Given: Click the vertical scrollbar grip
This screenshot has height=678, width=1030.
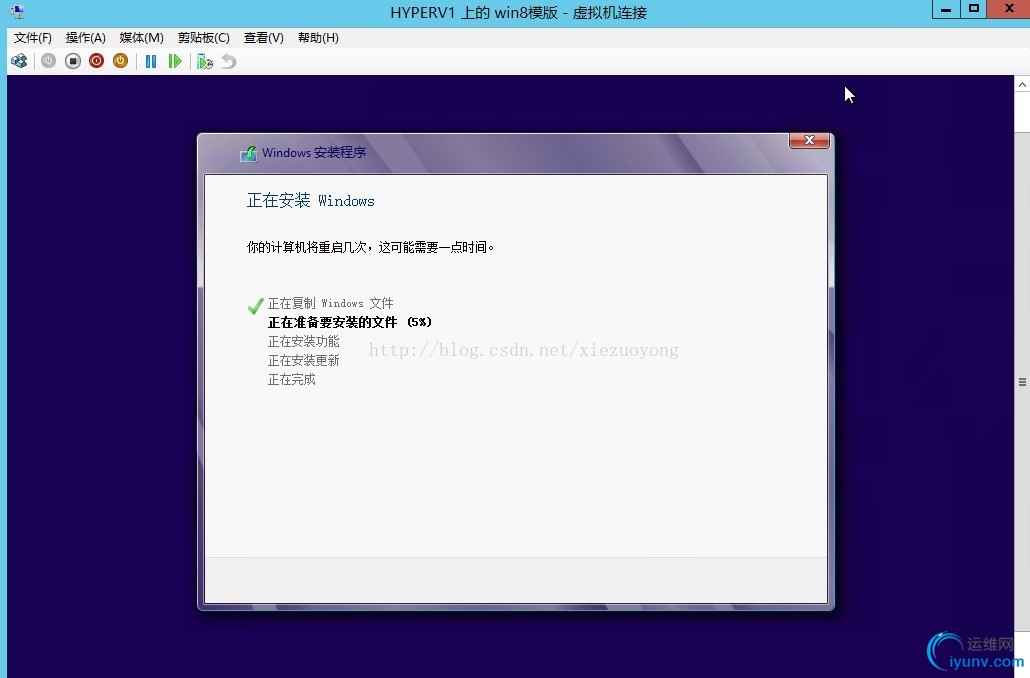Looking at the screenshot, I should 1022,382.
